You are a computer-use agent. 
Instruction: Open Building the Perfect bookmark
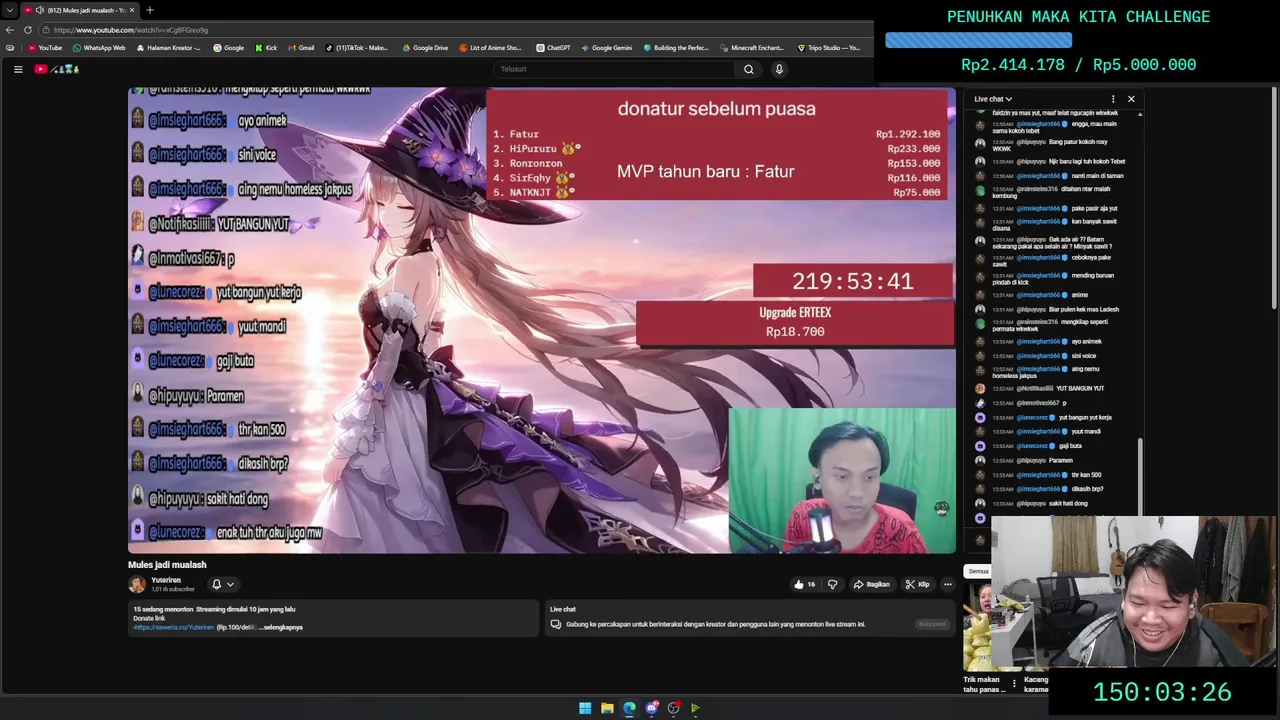tap(676, 48)
